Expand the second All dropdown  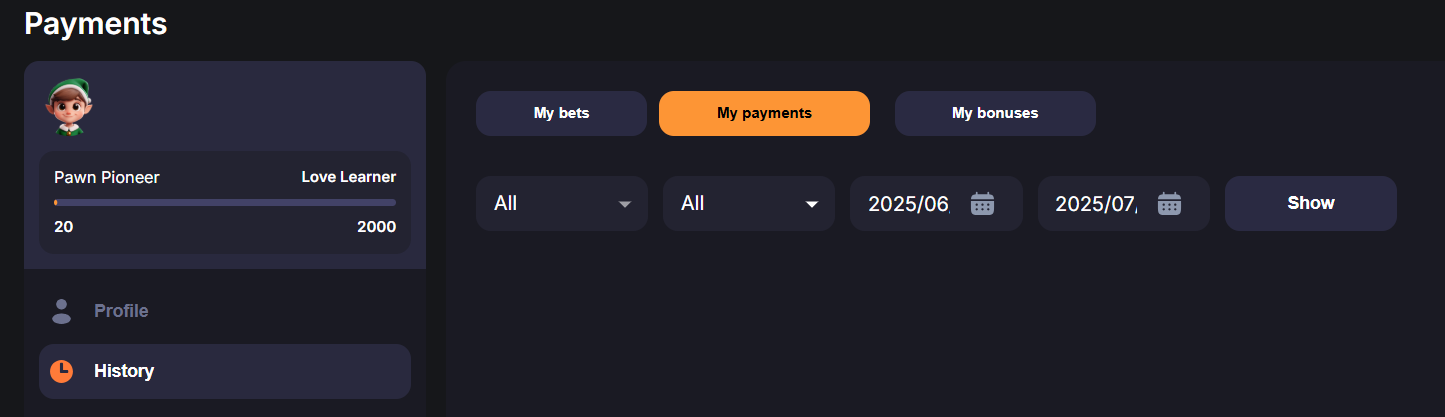pyautogui.click(x=748, y=204)
